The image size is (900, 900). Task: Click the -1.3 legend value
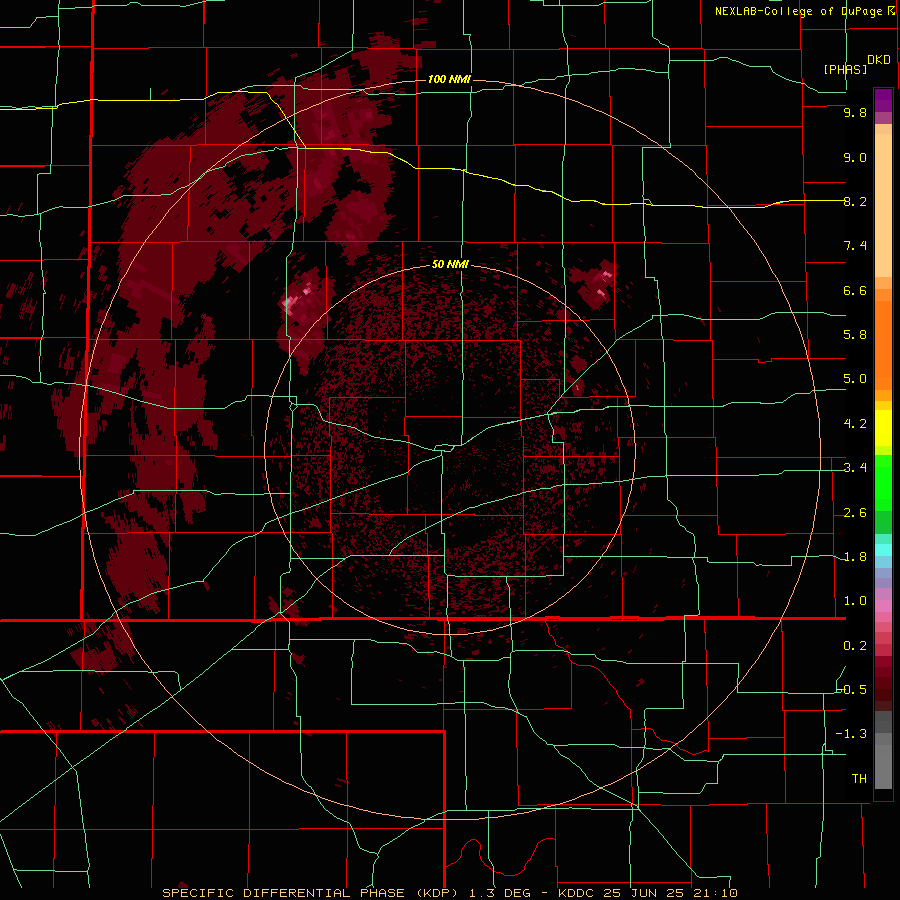(851, 734)
